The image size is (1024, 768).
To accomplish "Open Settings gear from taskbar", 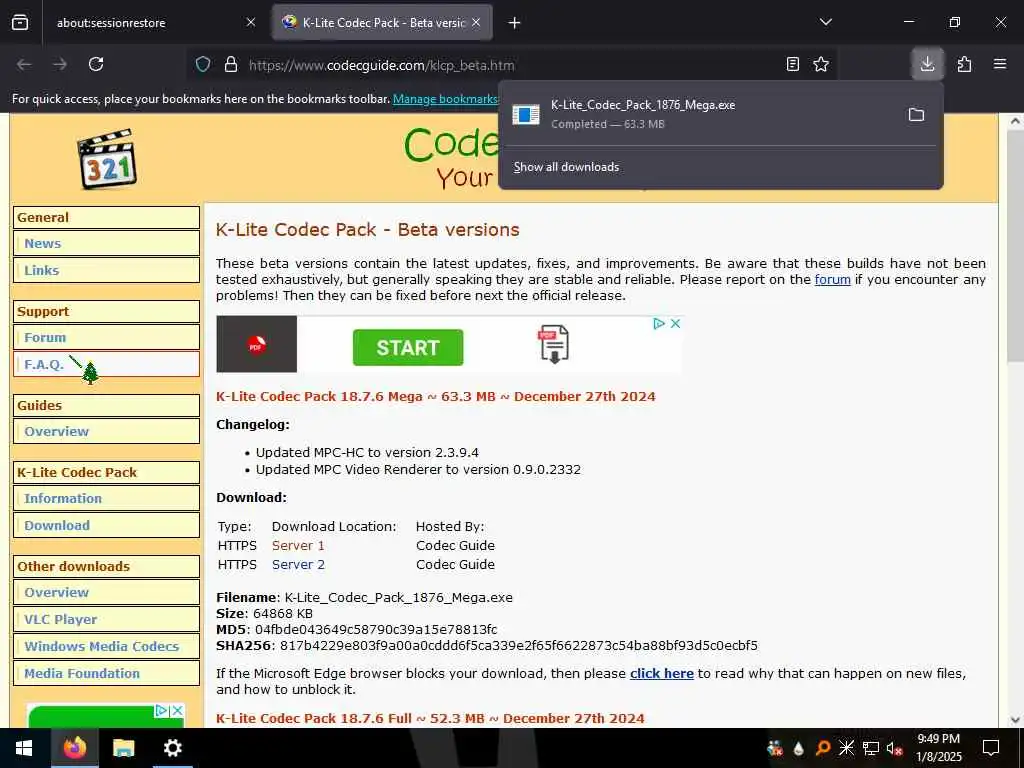I will (x=172, y=748).
